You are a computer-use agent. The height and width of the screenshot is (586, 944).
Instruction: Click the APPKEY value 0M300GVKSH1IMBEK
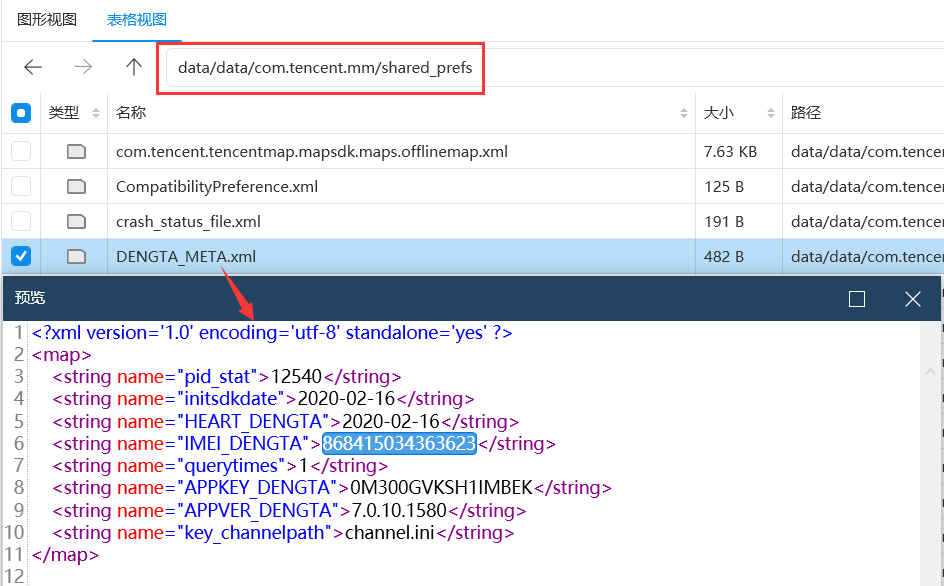441,487
